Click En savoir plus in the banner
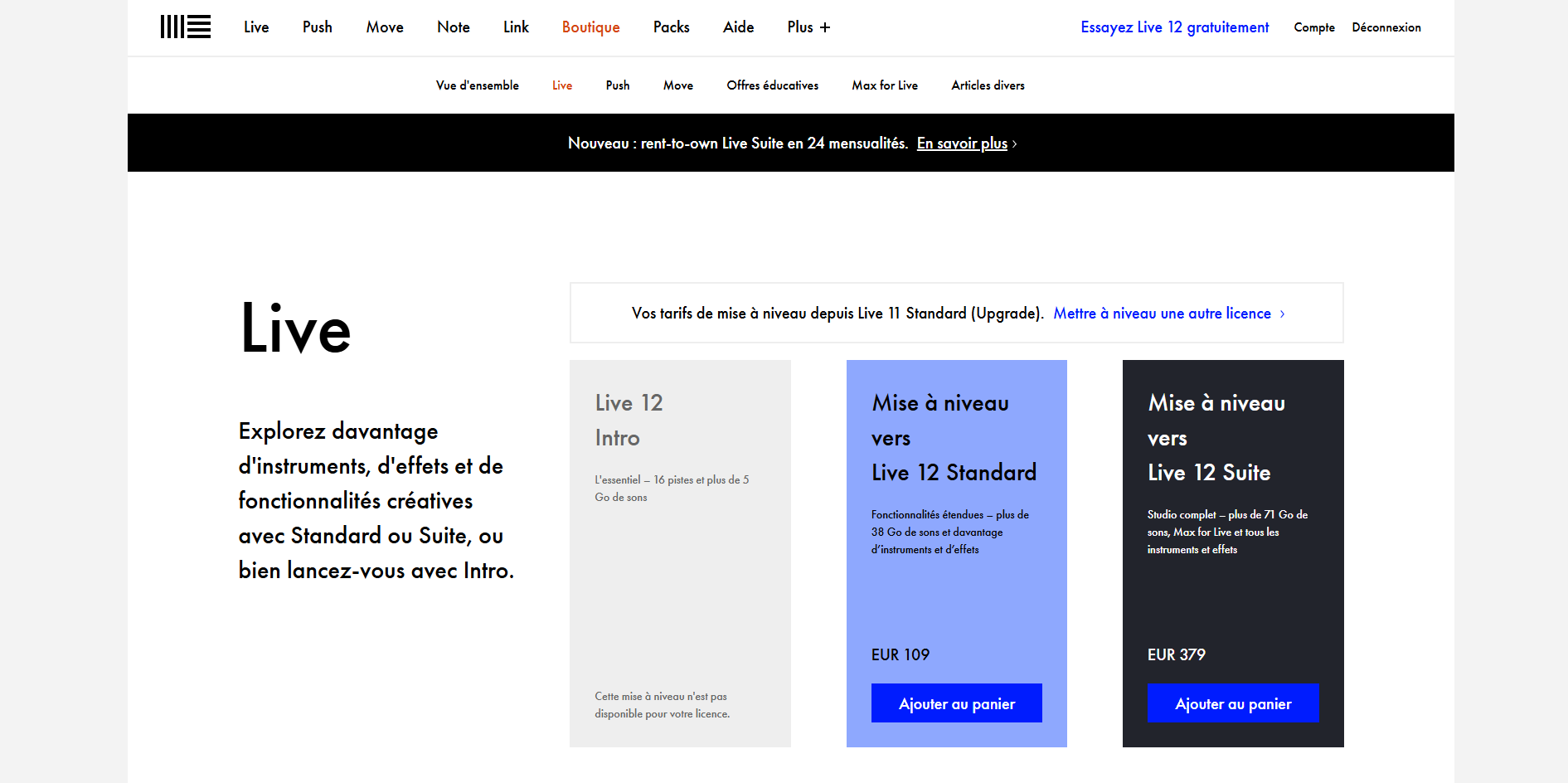 [x=963, y=143]
